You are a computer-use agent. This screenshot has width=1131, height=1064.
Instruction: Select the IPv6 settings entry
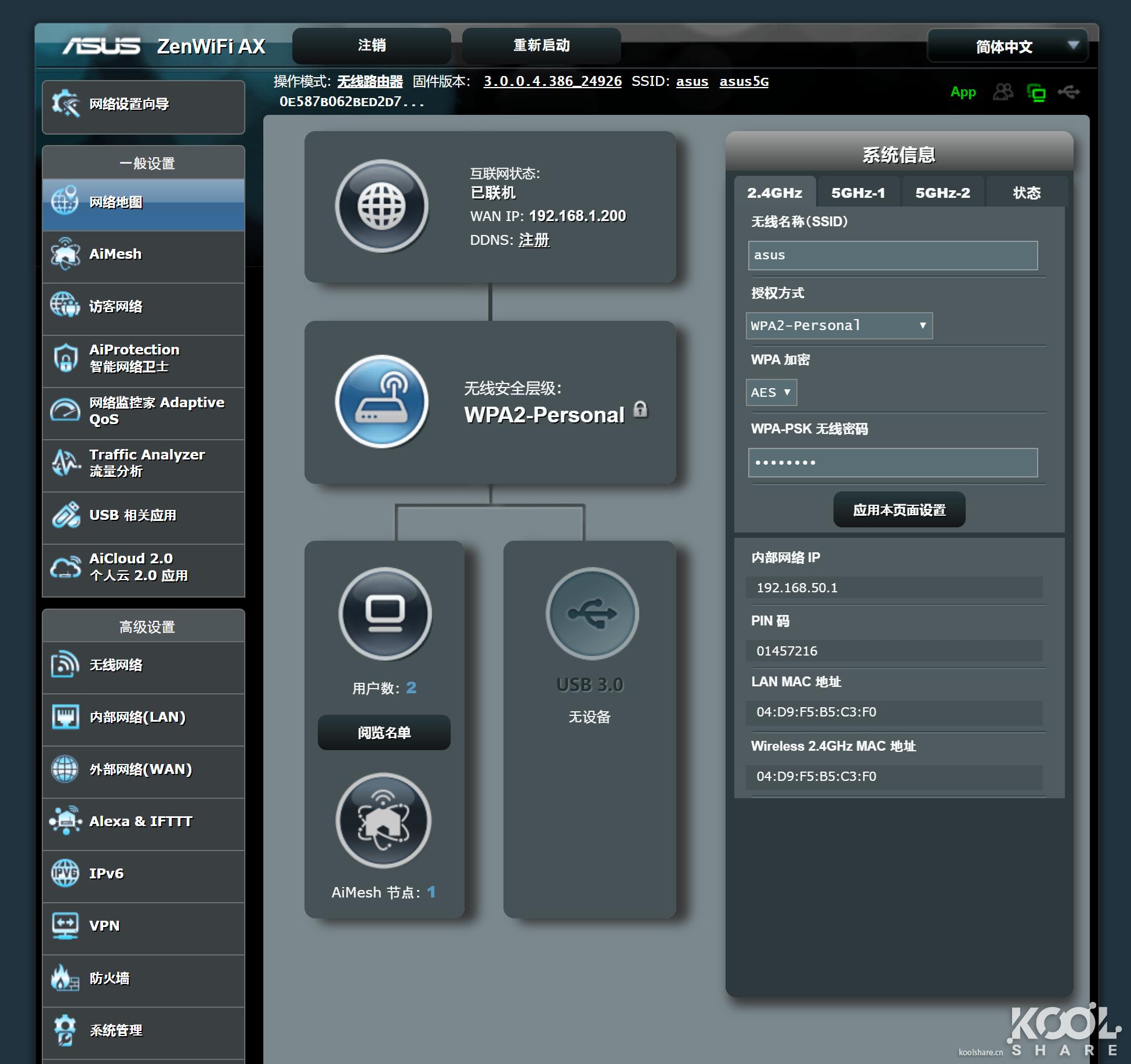coord(106,873)
